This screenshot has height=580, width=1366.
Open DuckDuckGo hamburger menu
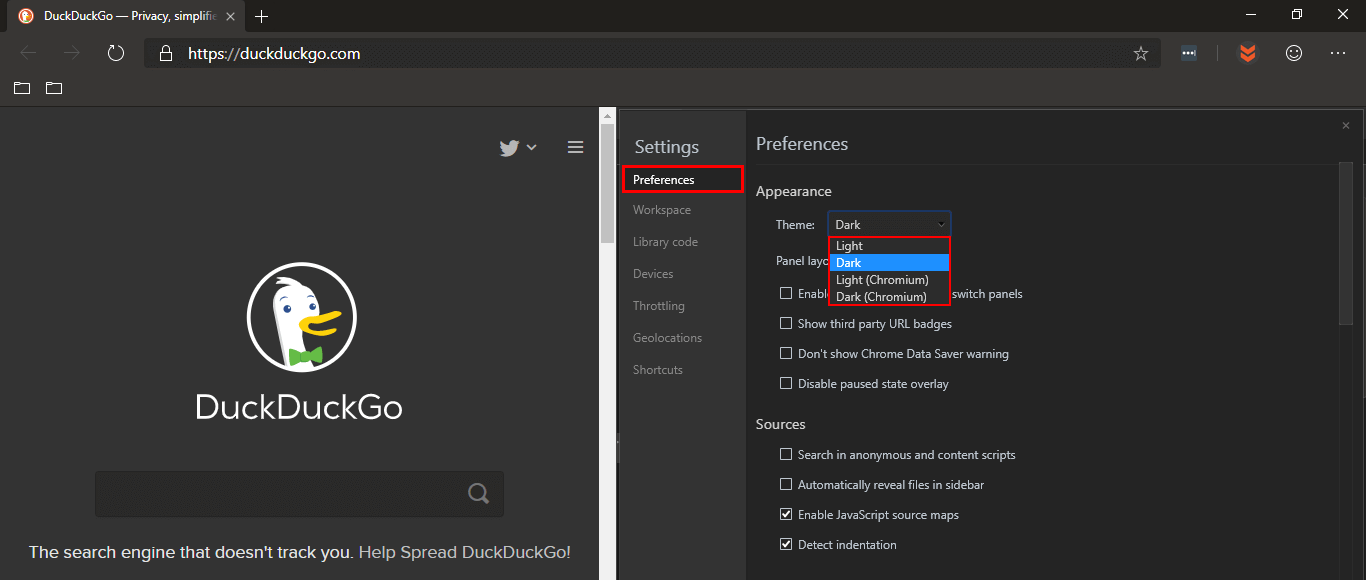coord(575,147)
